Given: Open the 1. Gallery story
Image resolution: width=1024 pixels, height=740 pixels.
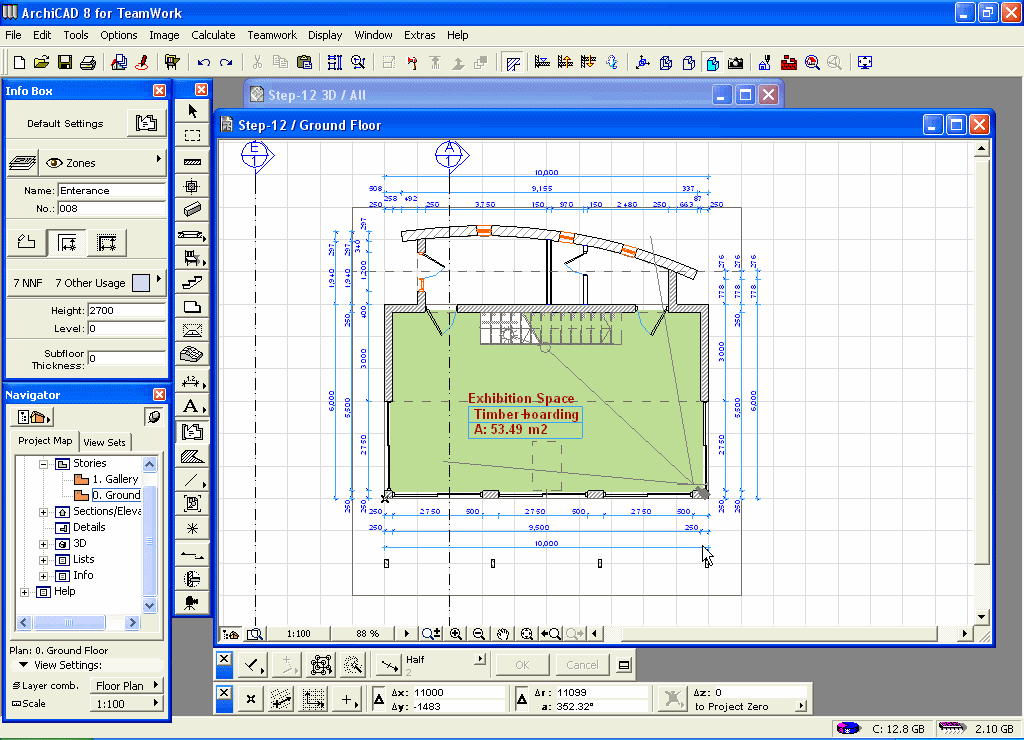Looking at the screenshot, I should 114,480.
